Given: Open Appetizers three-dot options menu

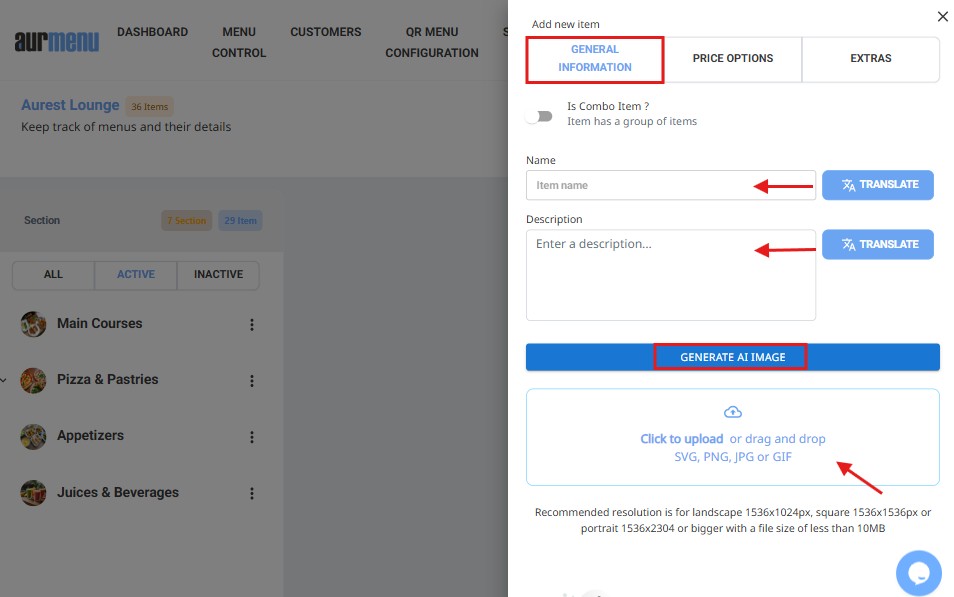Looking at the screenshot, I should point(252,437).
